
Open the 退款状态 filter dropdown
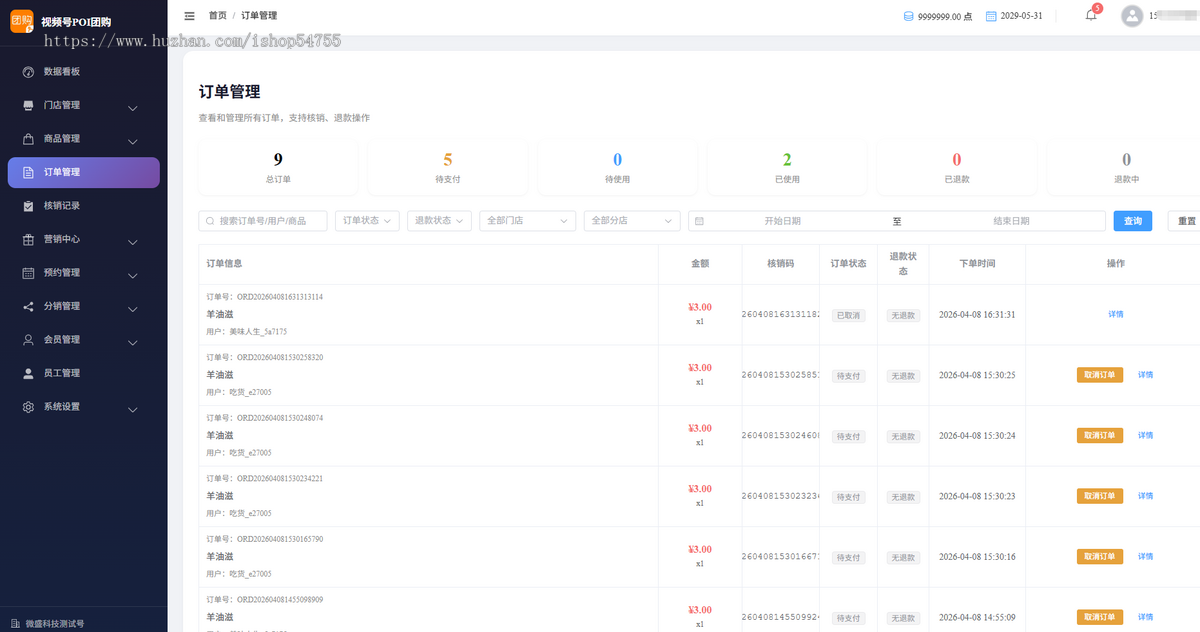tap(439, 221)
